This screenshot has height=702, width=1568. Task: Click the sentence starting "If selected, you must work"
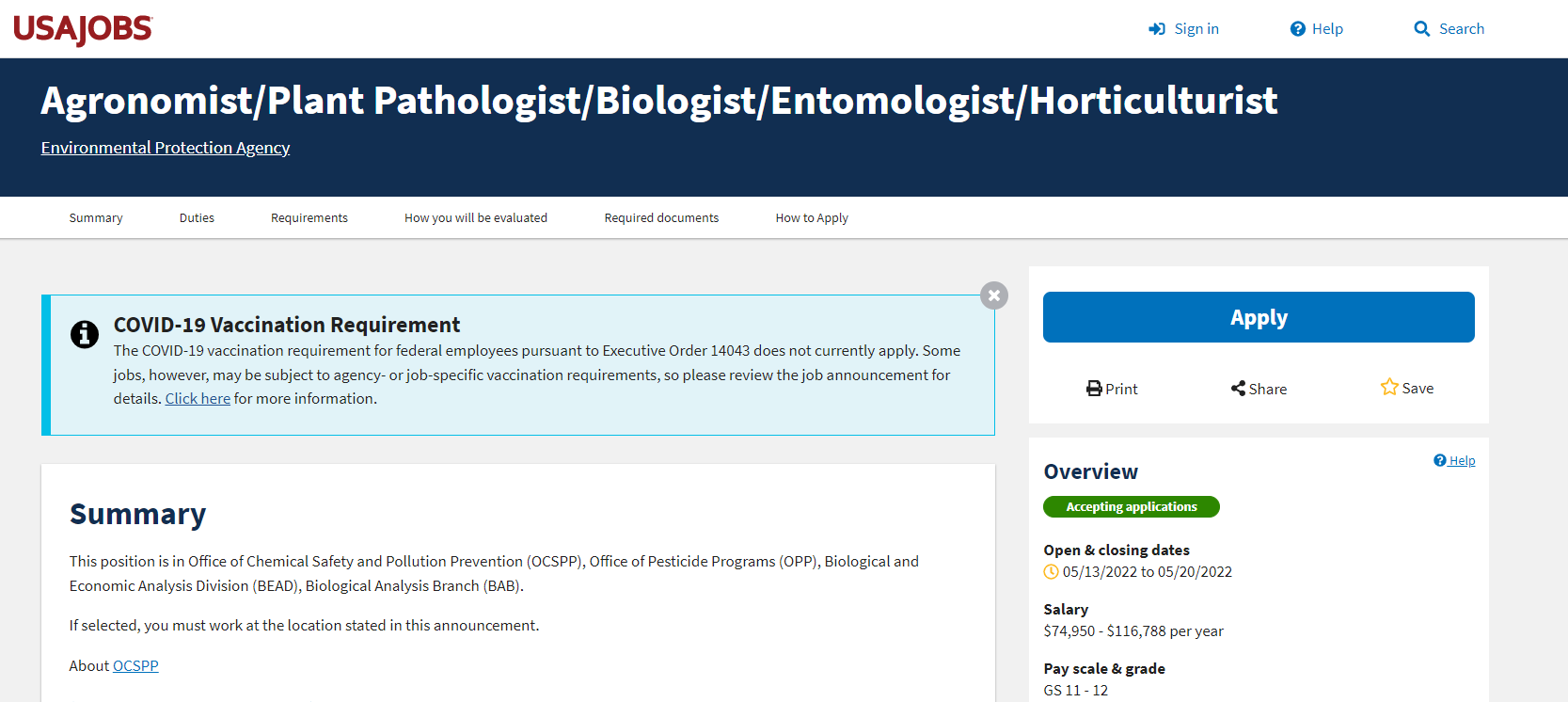[x=305, y=626]
